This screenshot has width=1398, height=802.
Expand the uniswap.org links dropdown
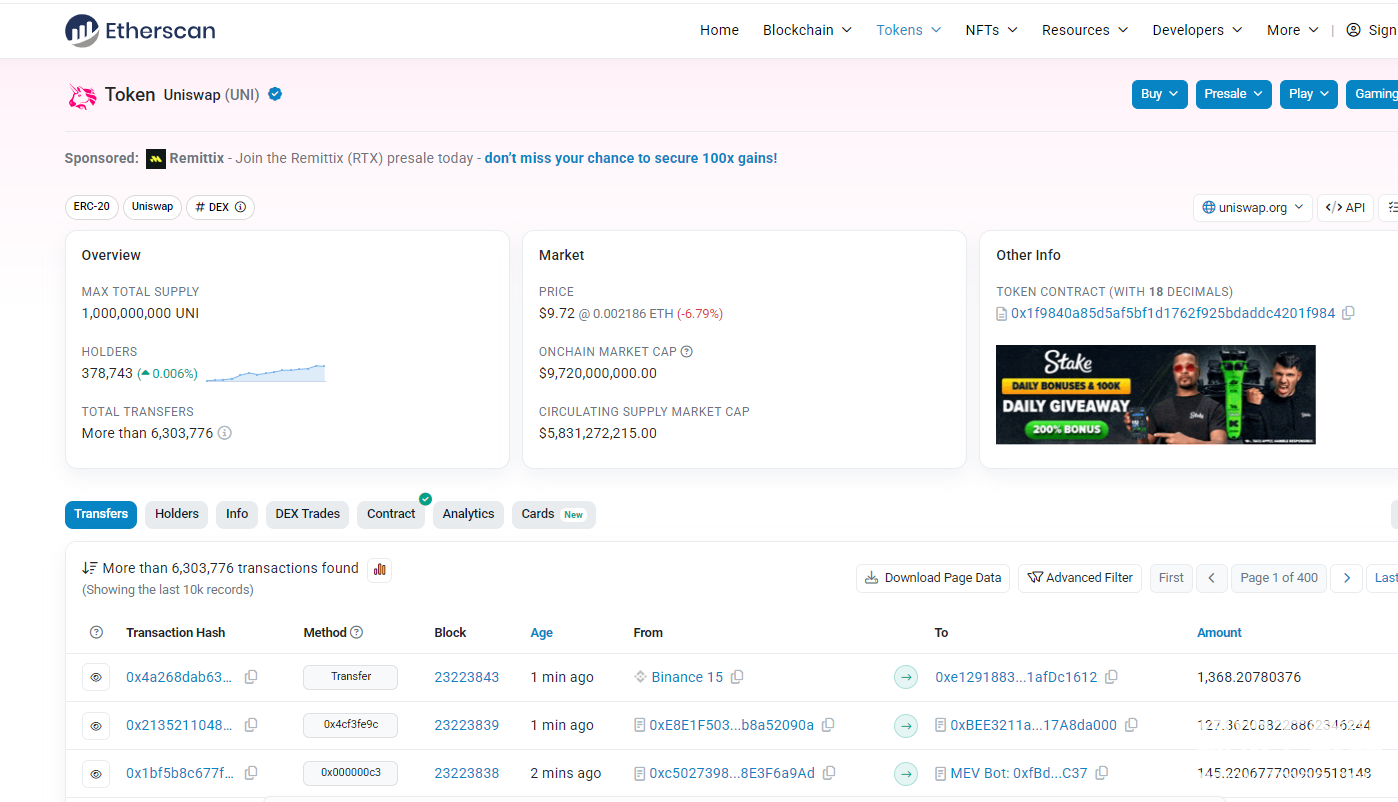click(x=1252, y=208)
